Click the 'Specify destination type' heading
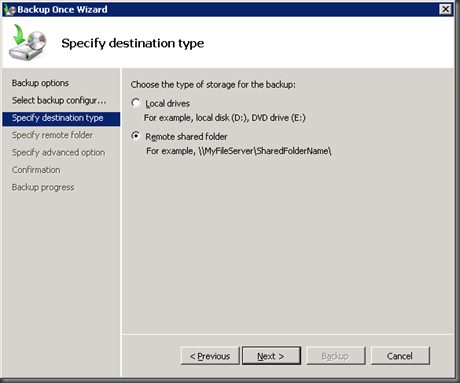The width and height of the screenshot is (460, 383). coord(133,43)
